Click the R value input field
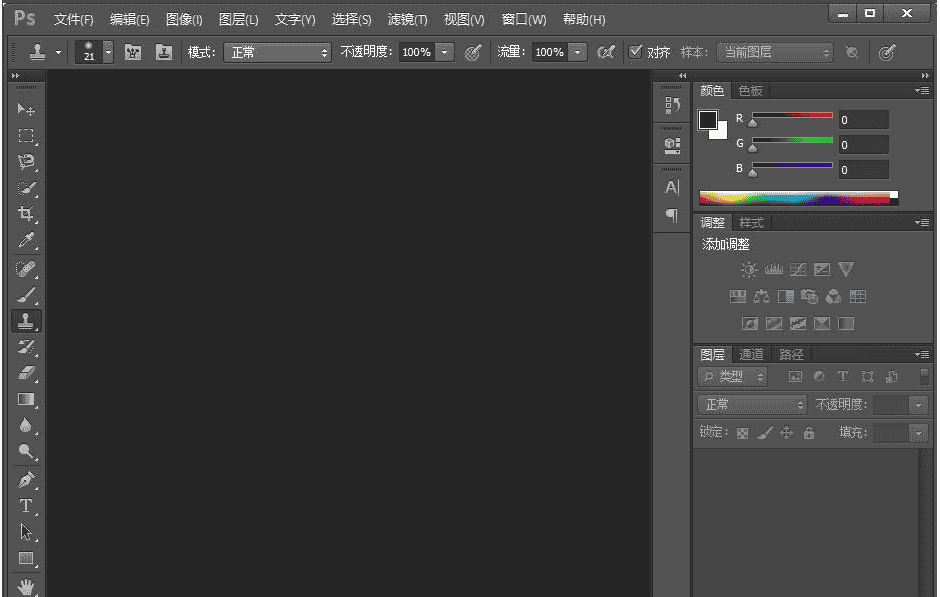The height and width of the screenshot is (597, 940). point(863,120)
